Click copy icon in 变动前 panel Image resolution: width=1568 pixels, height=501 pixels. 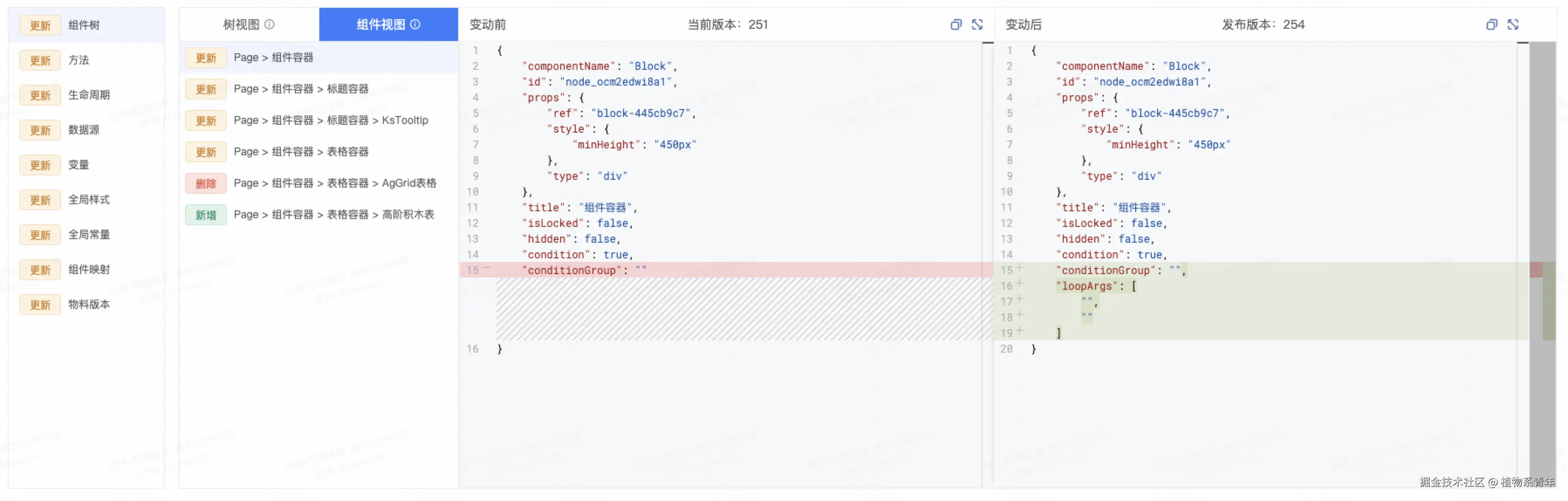coord(955,24)
